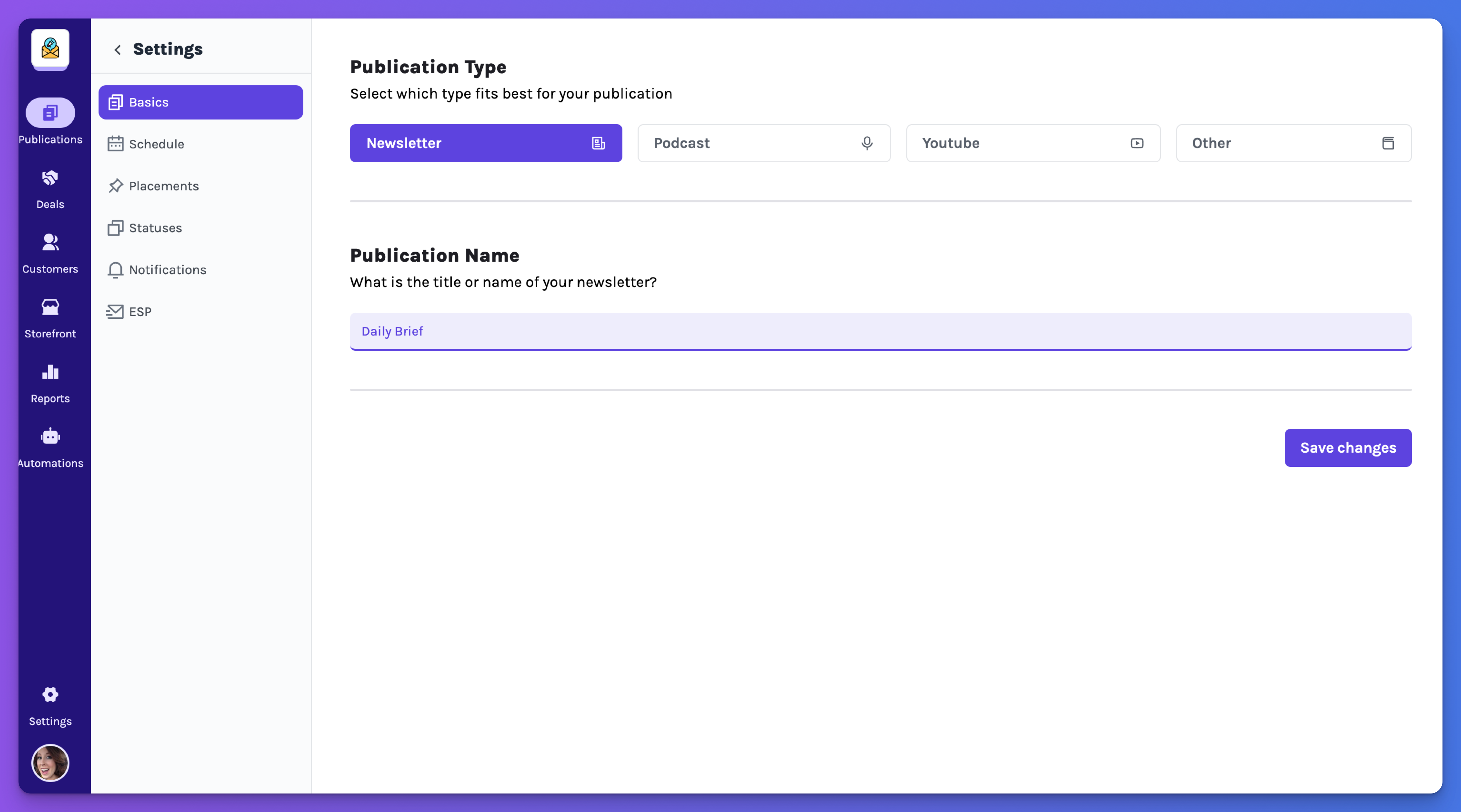Open the Notifications settings tab

click(201, 270)
